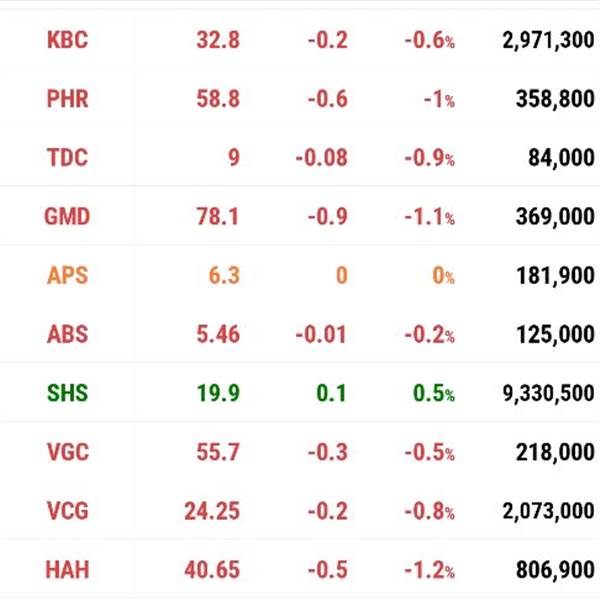Click PHR volume 358,800
The height and width of the screenshot is (600, 600).
point(555,99)
